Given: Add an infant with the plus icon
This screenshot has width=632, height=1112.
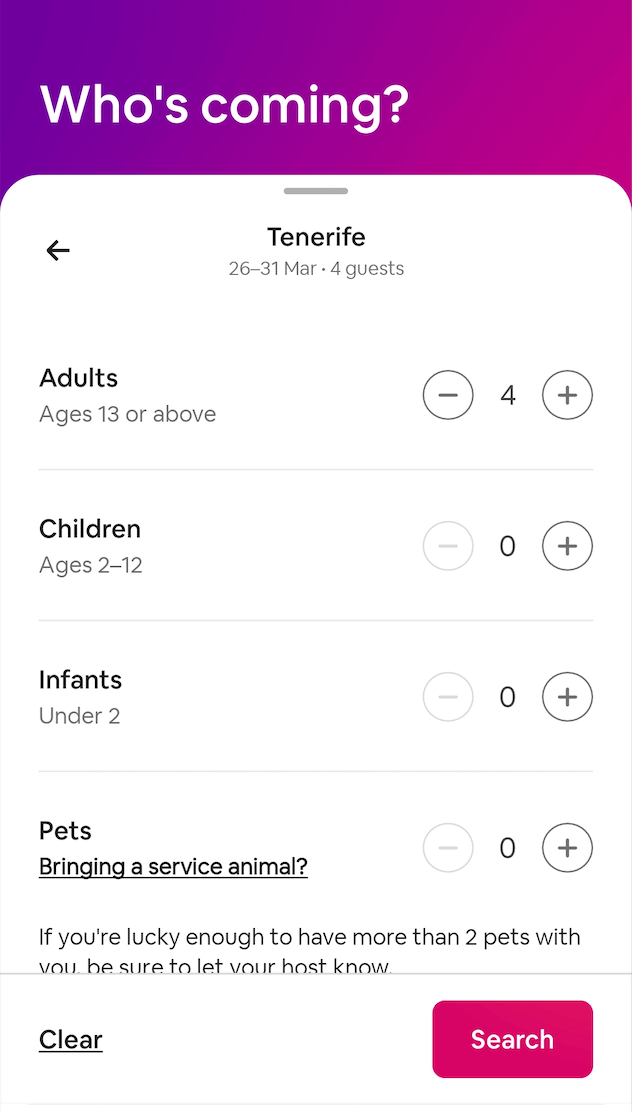Looking at the screenshot, I should coord(567,697).
